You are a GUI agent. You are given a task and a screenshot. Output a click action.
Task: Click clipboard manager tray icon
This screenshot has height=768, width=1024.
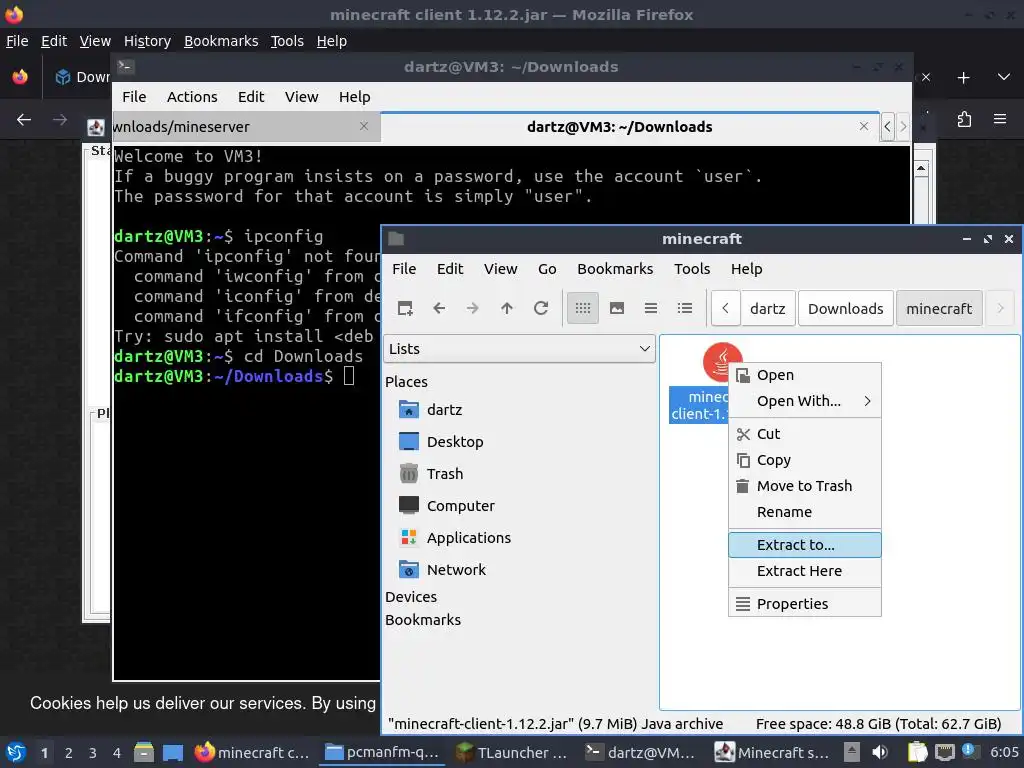918,752
